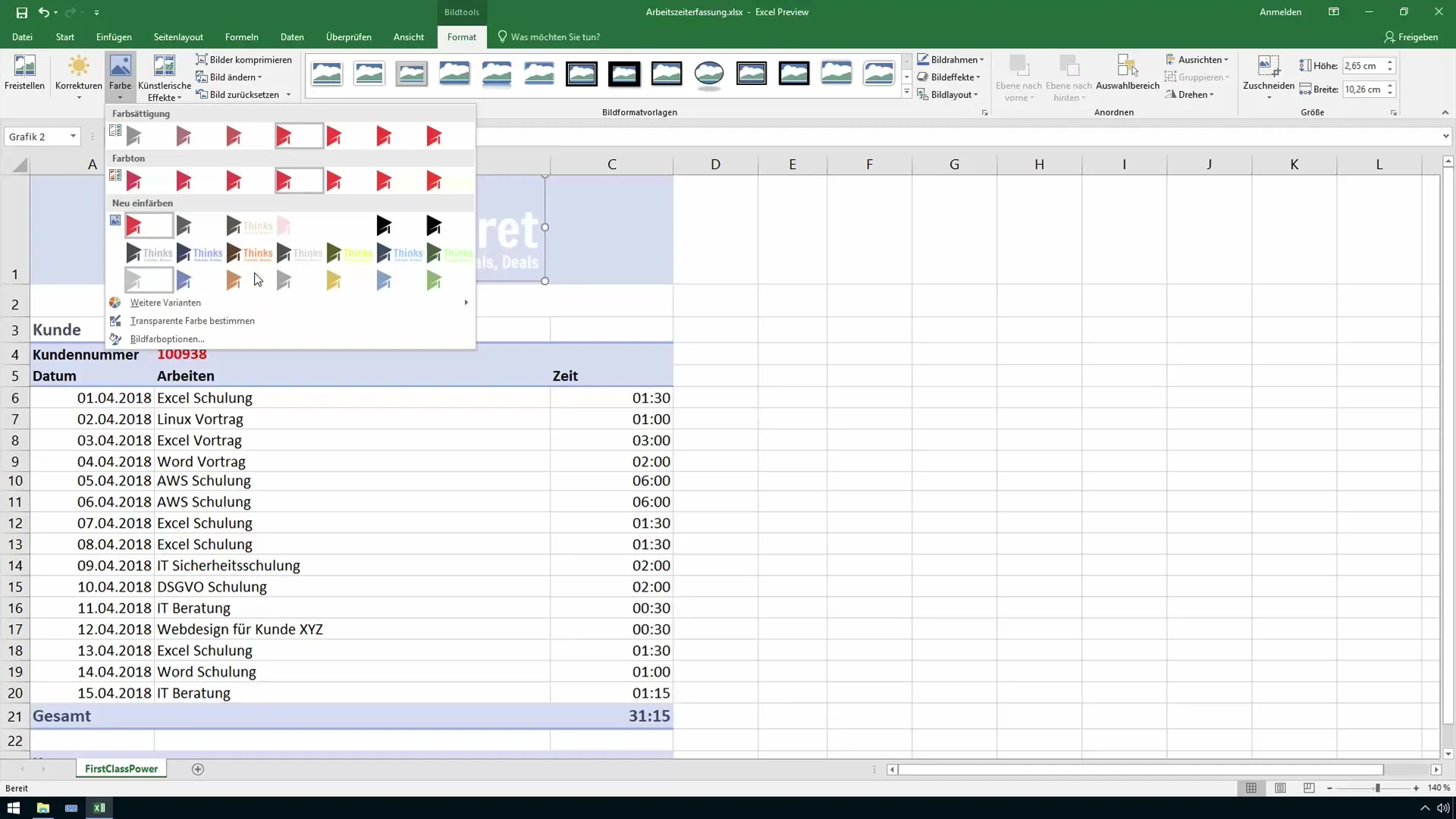Image resolution: width=1456 pixels, height=819 pixels.
Task: Select column D header
Action: [x=715, y=165]
